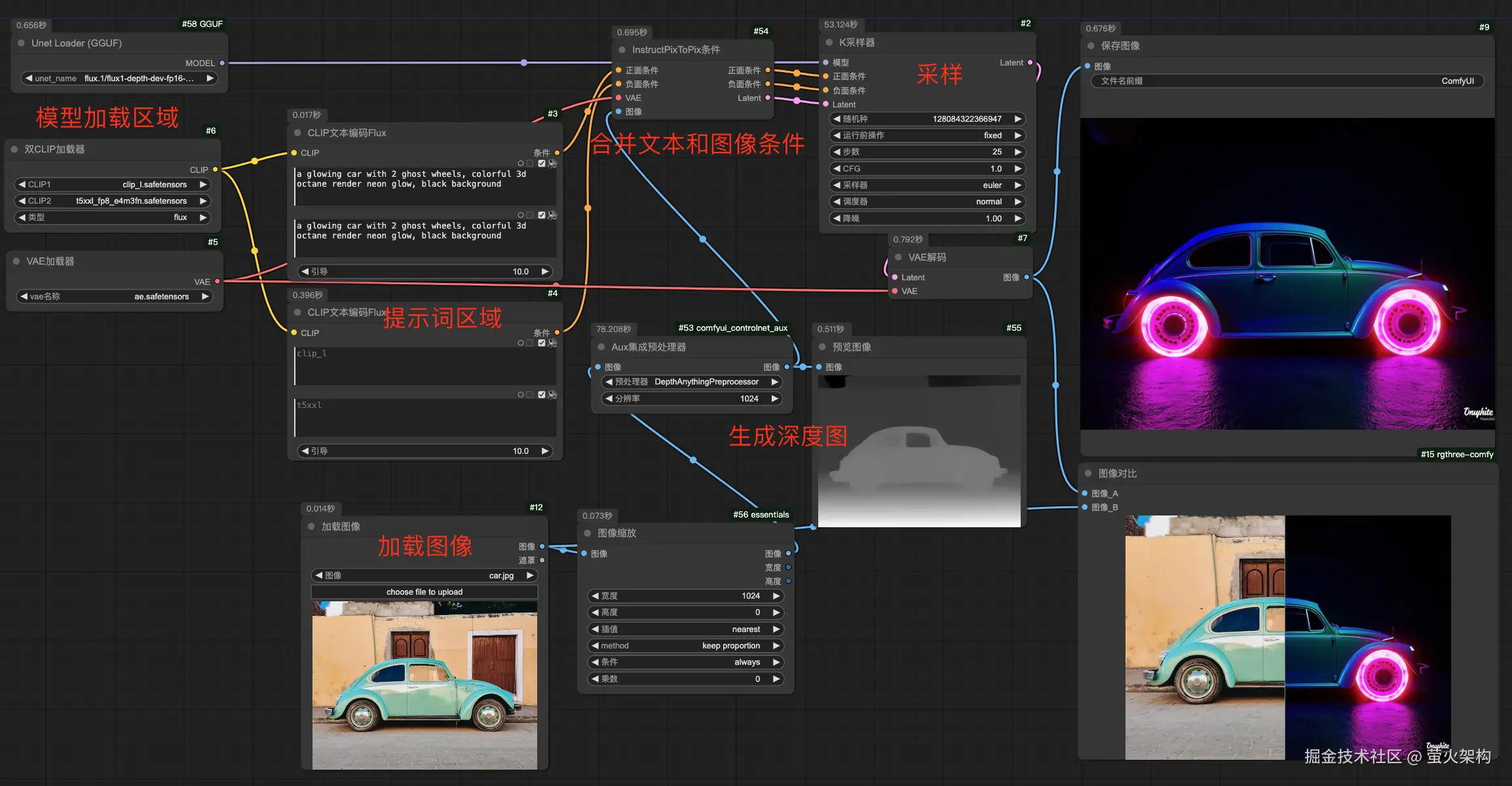The image size is (1512, 786).
Task: Click the speaker icon above the clip_l text box
Action: pyautogui.click(x=552, y=343)
